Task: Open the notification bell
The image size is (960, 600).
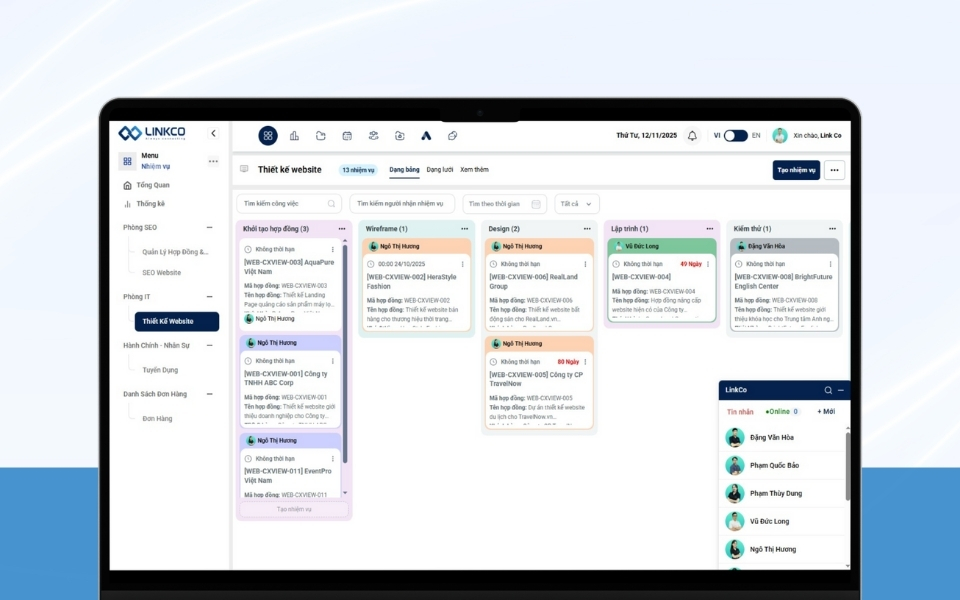Action: click(692, 136)
